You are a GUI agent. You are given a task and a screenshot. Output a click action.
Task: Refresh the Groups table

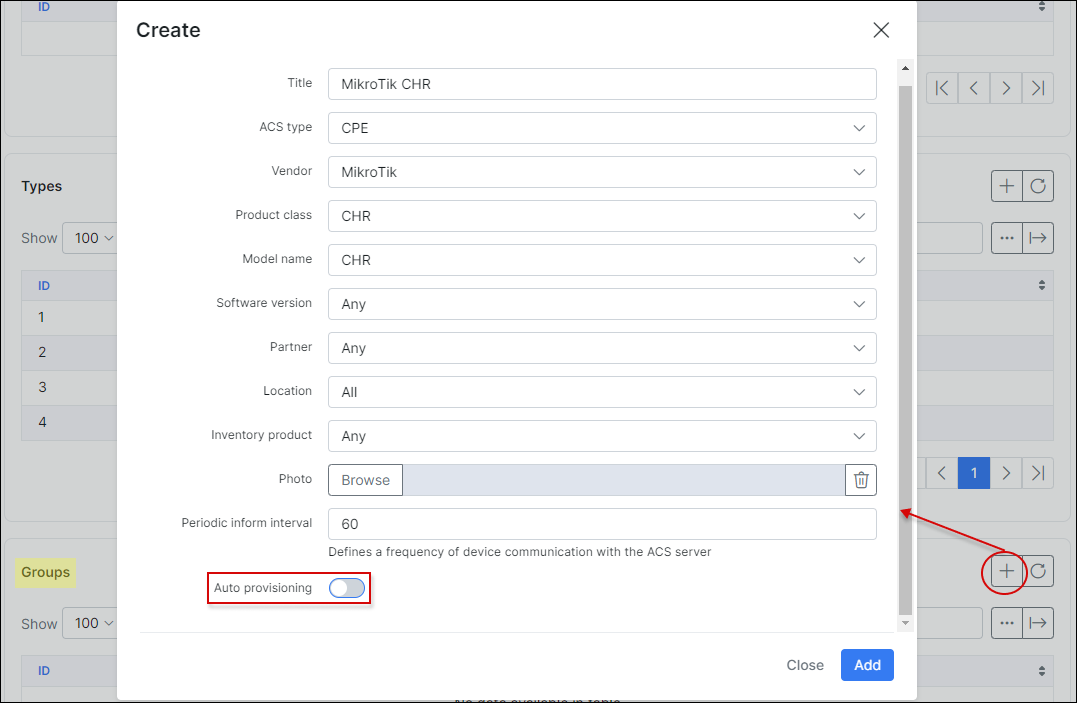1039,572
